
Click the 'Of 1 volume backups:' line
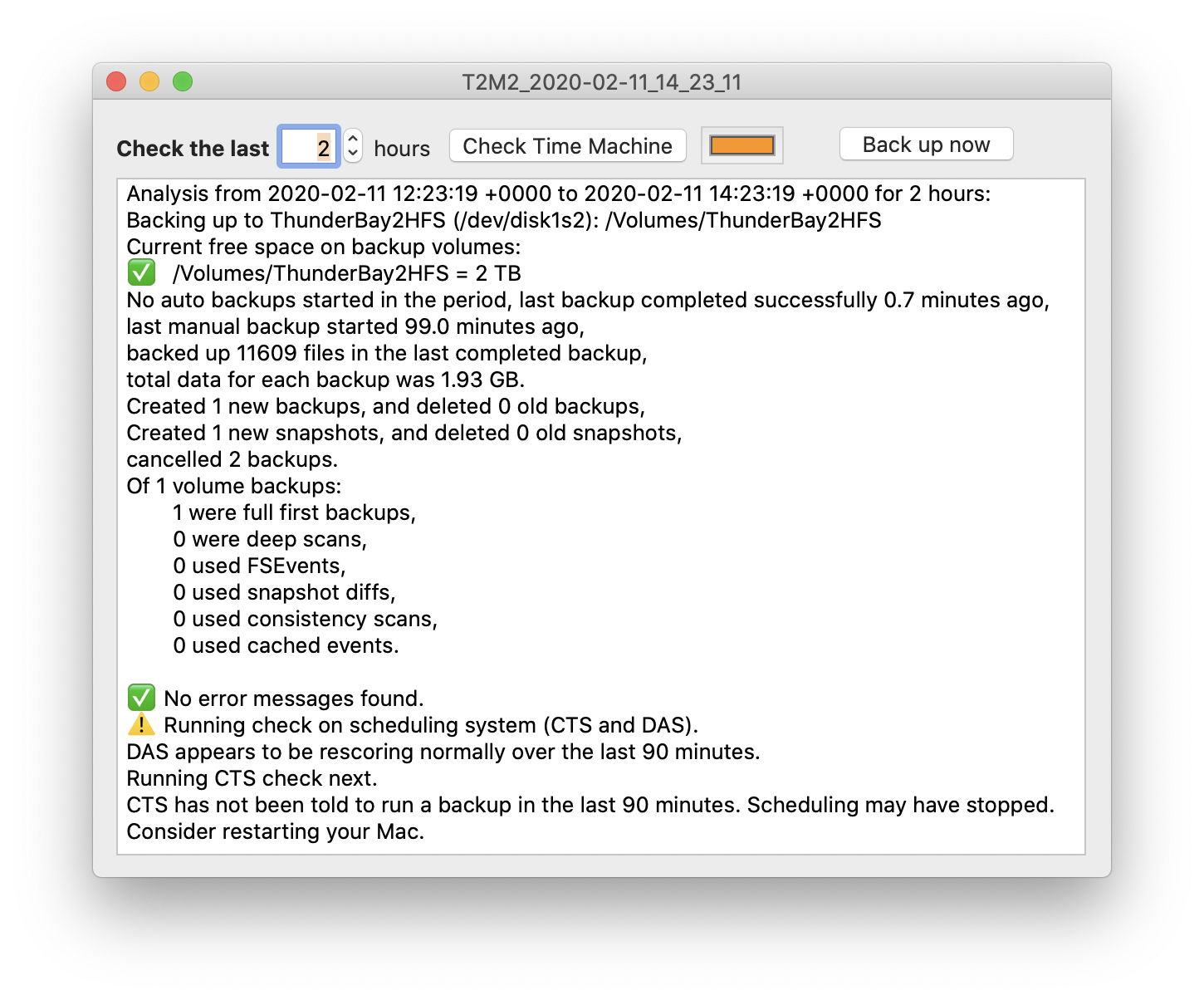234,486
